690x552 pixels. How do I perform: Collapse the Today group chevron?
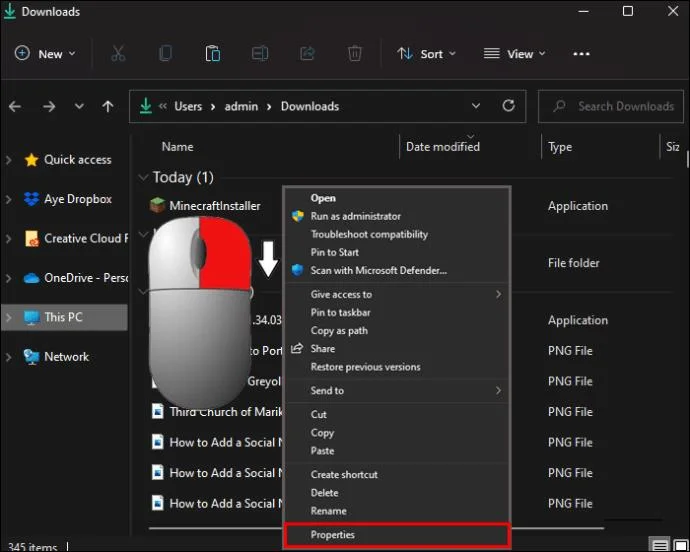[x=143, y=177]
